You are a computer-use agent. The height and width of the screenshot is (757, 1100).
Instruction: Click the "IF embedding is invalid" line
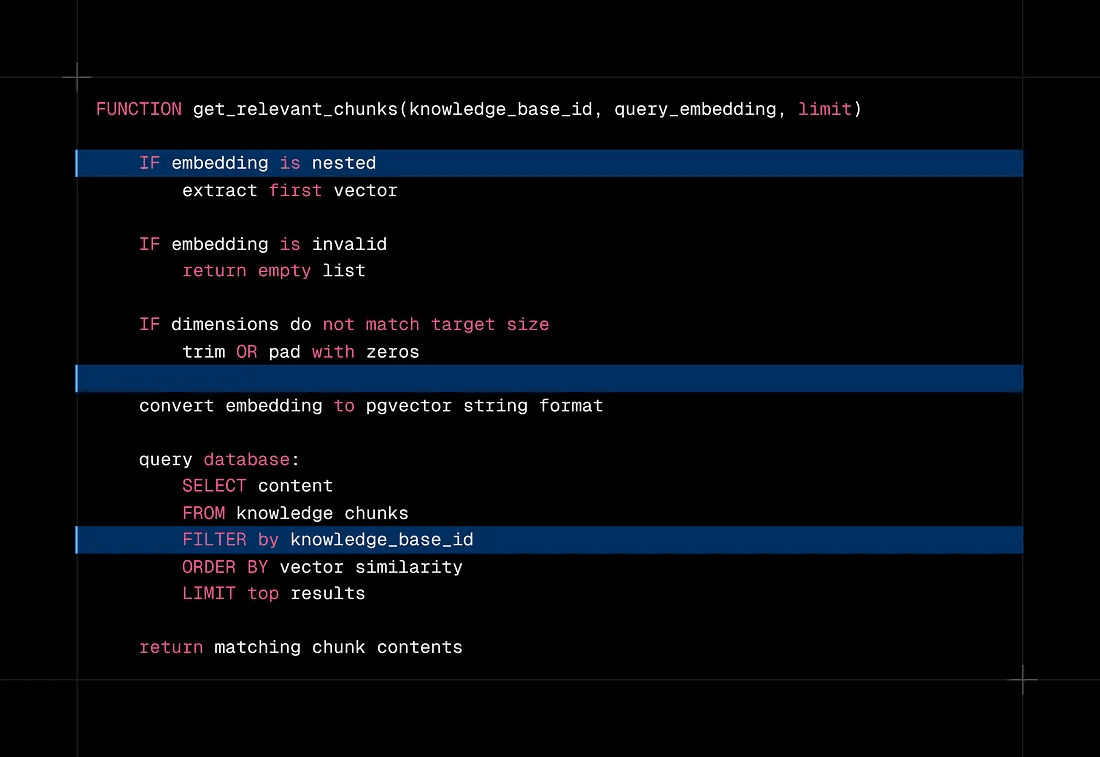pyautogui.click(x=262, y=244)
